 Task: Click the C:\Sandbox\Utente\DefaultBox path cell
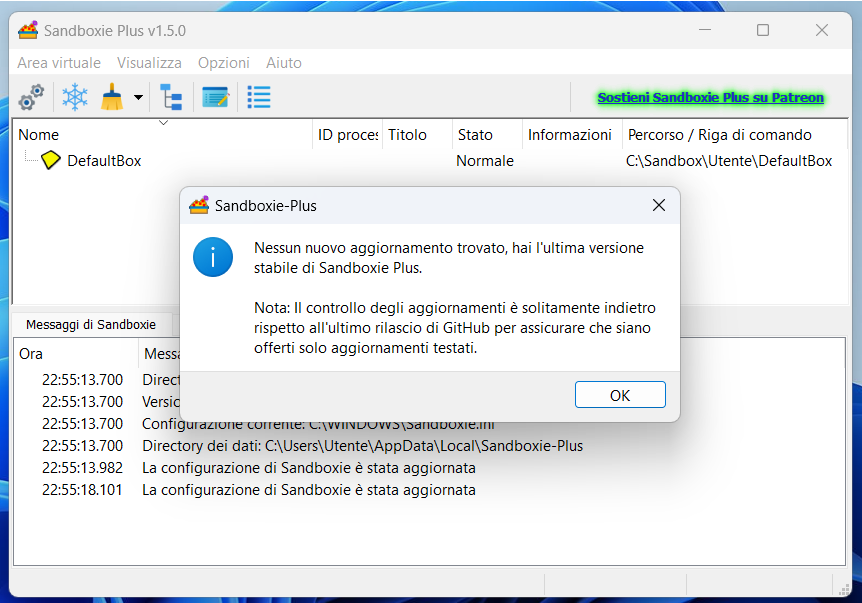pos(728,161)
